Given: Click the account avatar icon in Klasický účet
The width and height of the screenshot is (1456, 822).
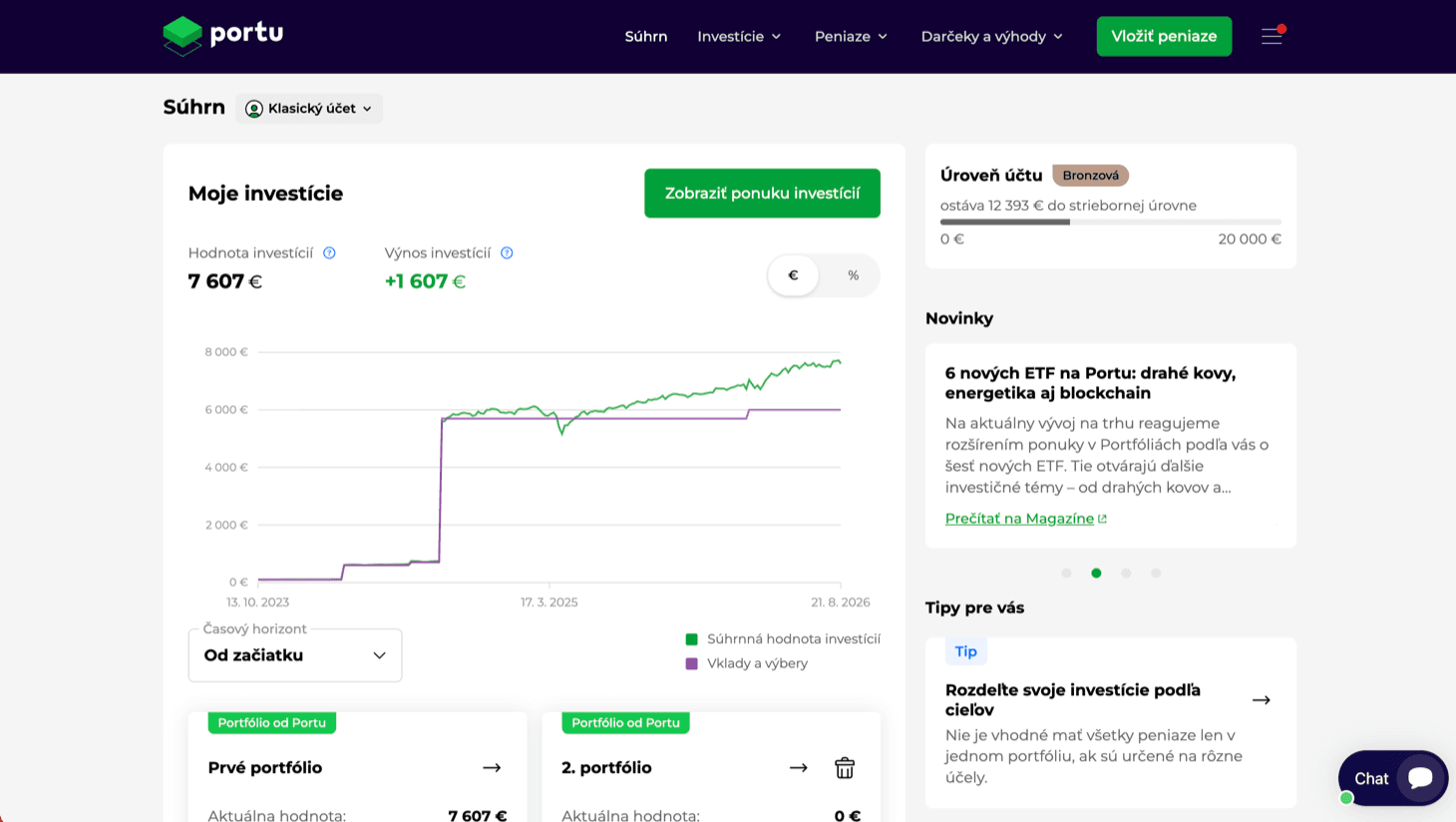Looking at the screenshot, I should pyautogui.click(x=254, y=109).
